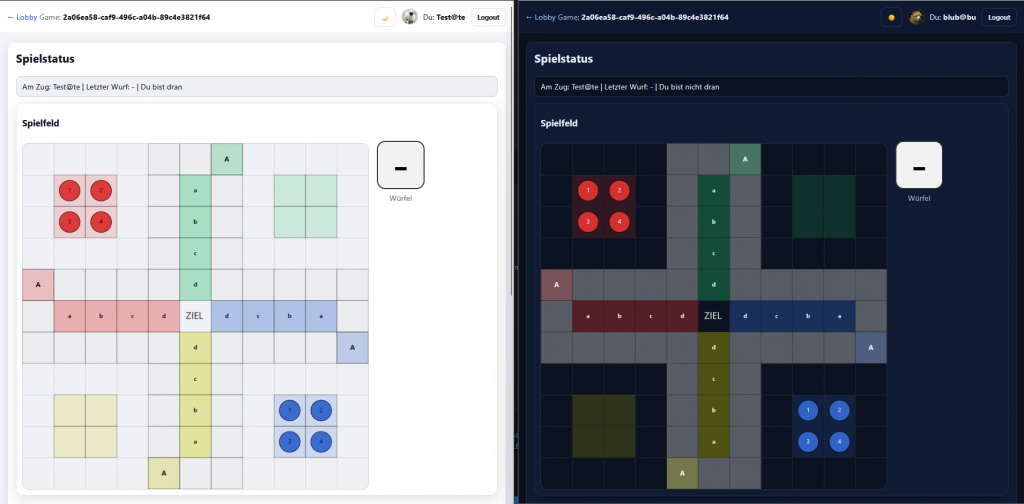Screen dimensions: 1024x504
Task: Select blue piece 2 on light board
Action: 321,411
